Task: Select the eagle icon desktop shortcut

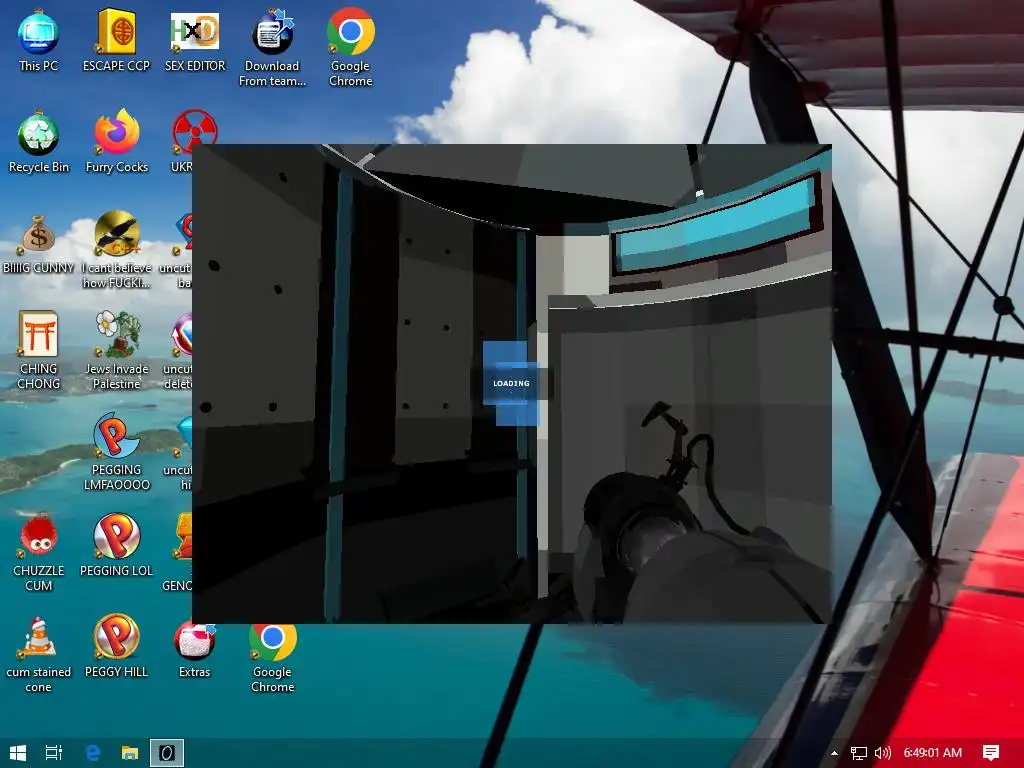Action: point(117,250)
